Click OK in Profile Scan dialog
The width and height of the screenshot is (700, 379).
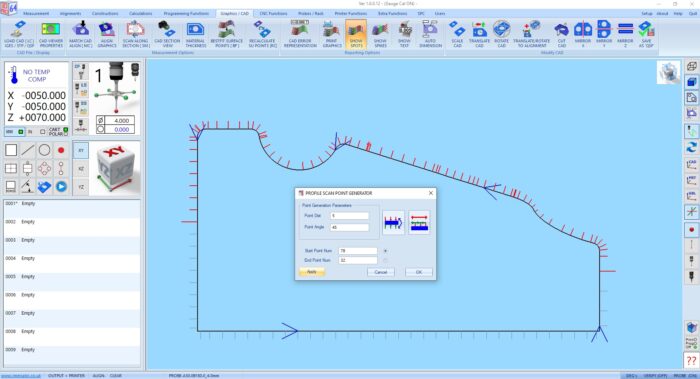click(419, 272)
